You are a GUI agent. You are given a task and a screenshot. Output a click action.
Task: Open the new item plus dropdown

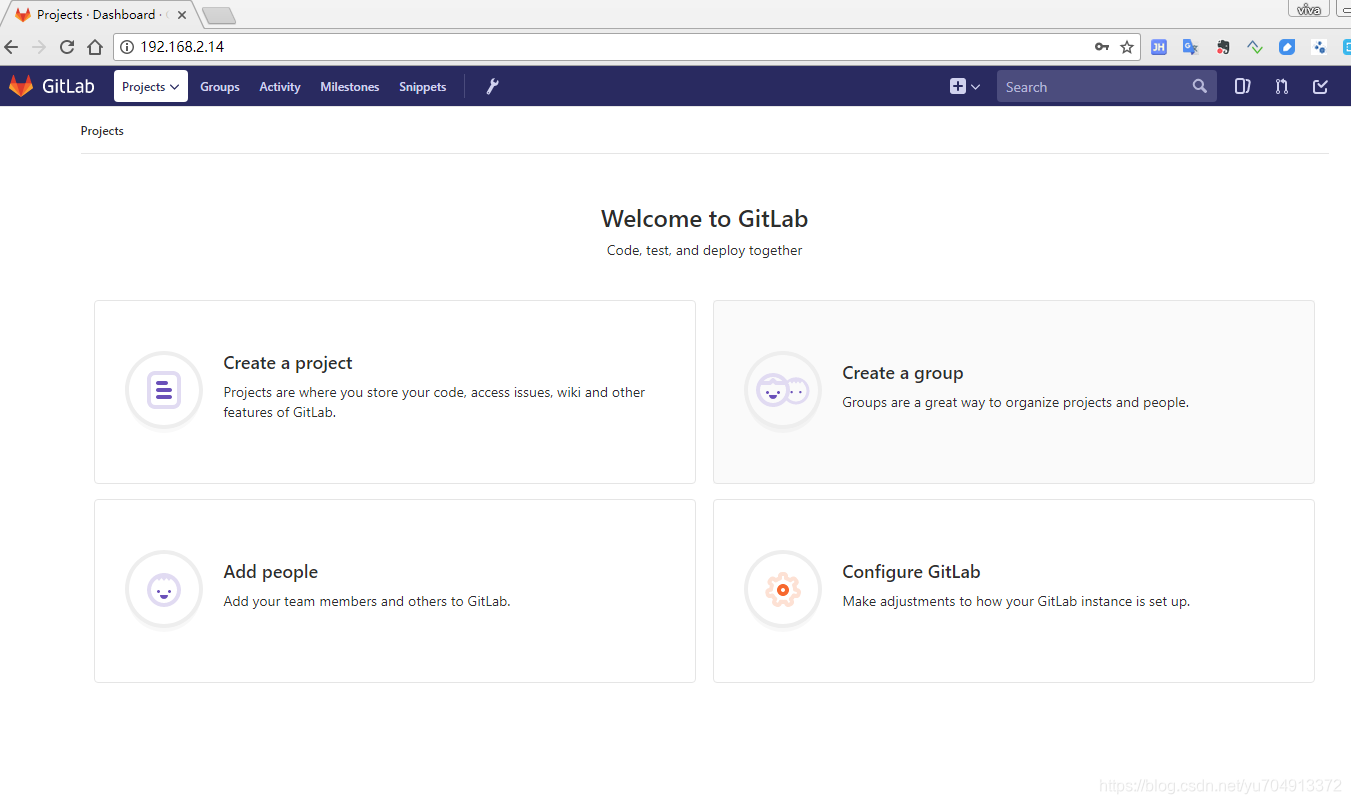(965, 87)
